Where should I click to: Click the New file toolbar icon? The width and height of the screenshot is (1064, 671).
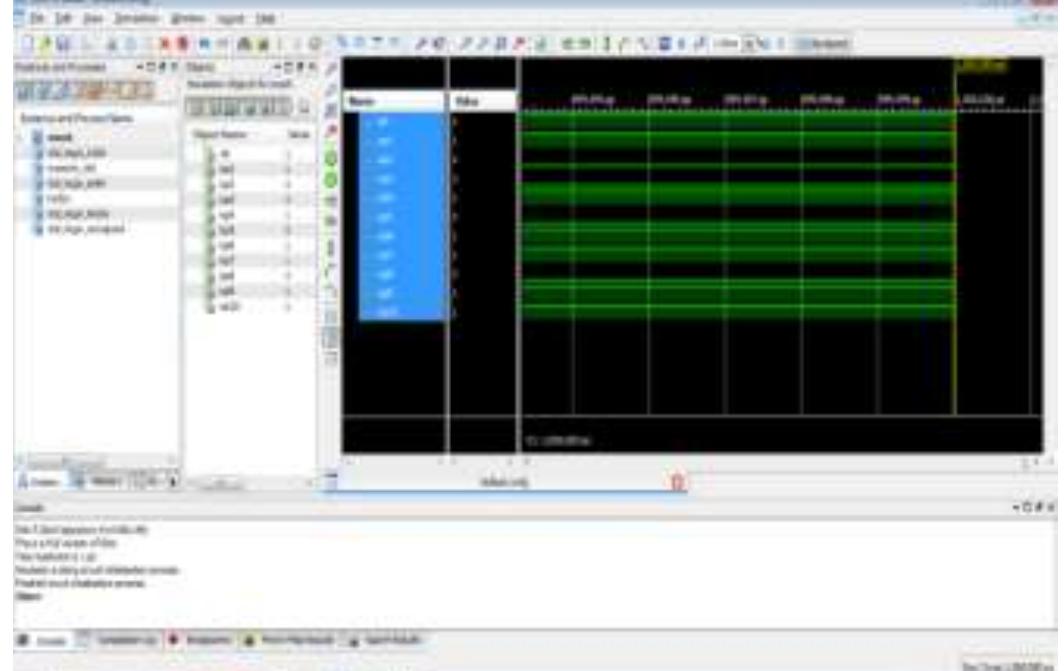pyautogui.click(x=28, y=44)
